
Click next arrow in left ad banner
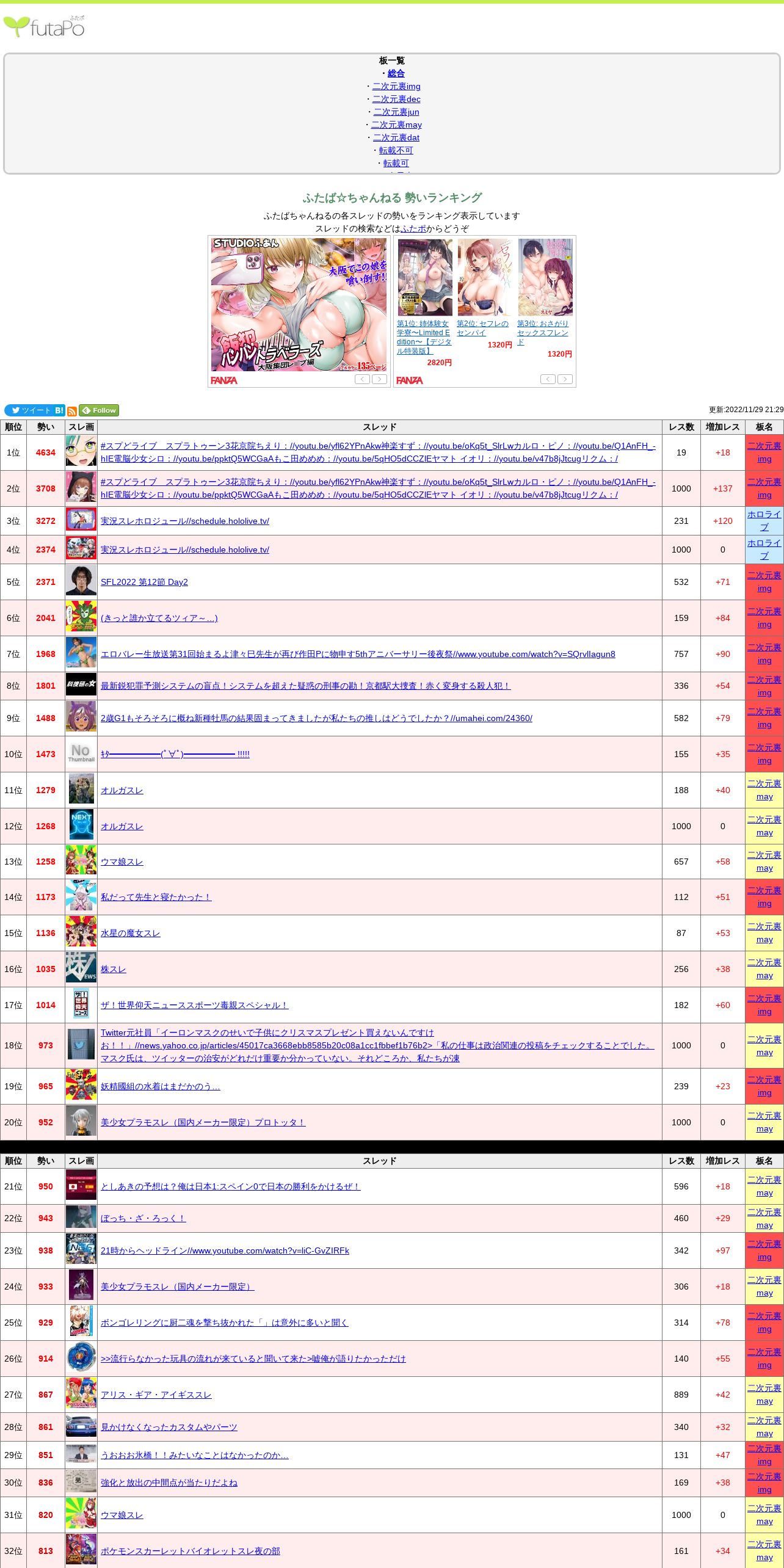tap(380, 379)
